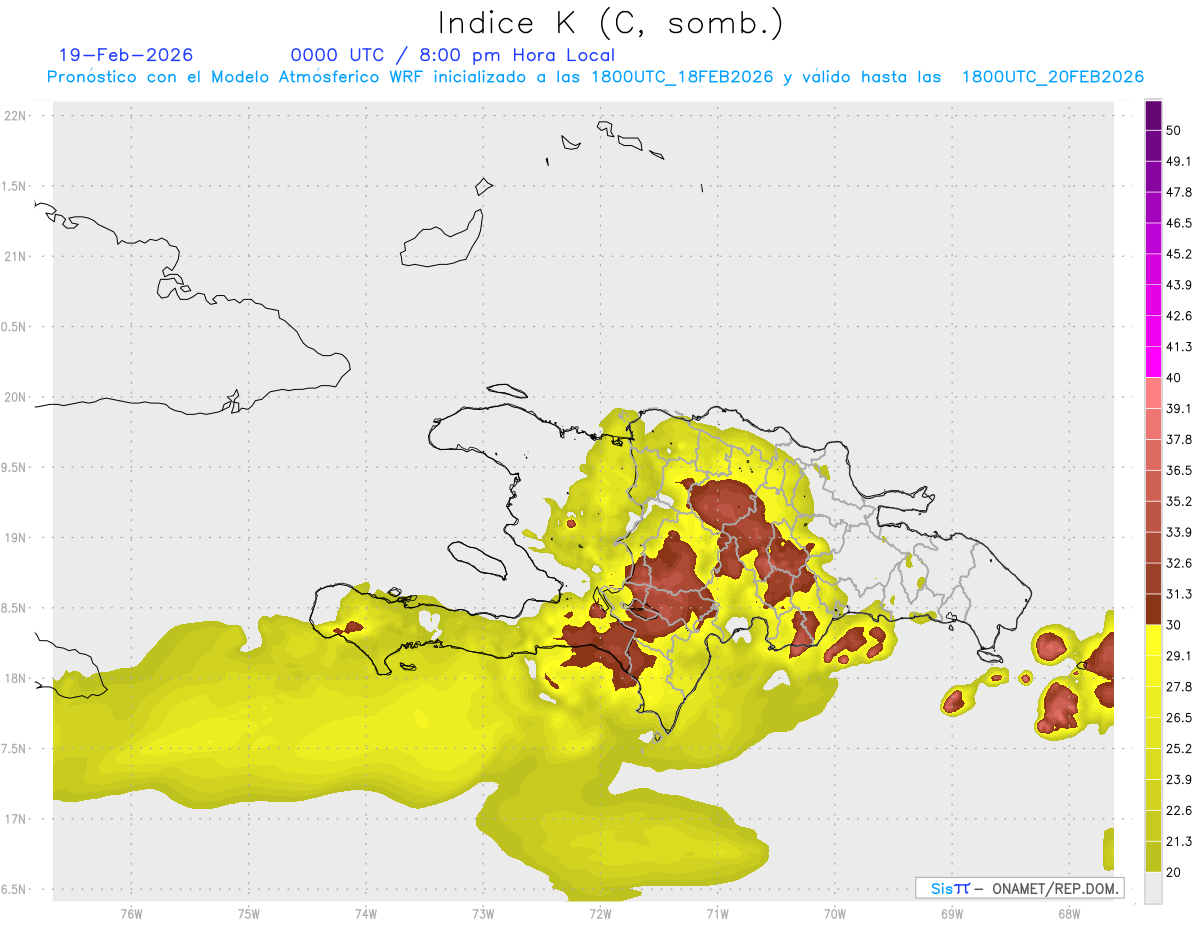Image resolution: width=1200 pixels, height=927 pixels.
Task: Click the '35.2' color scale value
Action: (1179, 501)
